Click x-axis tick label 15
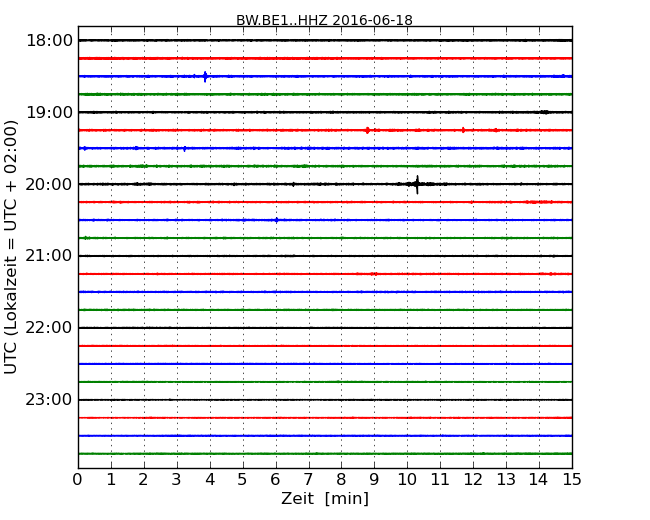The height and width of the screenshot is (520, 650). (572, 480)
